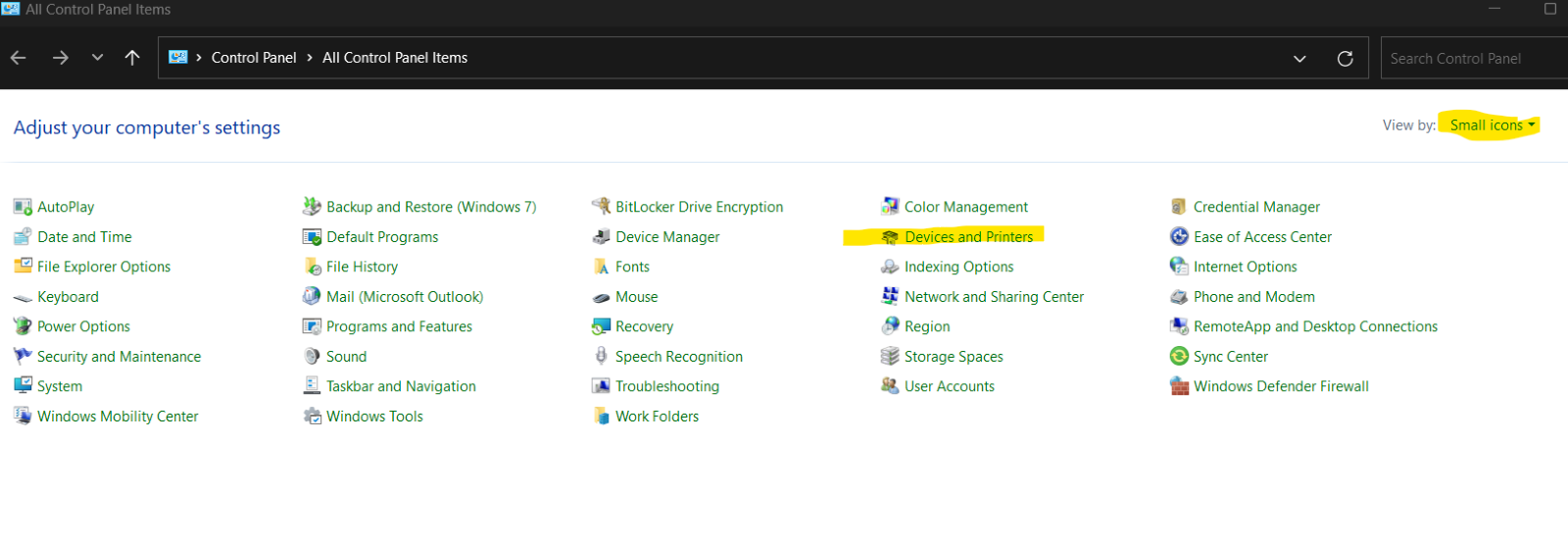Open the Storage Spaces link
The height and width of the screenshot is (542, 1568).
(x=954, y=357)
